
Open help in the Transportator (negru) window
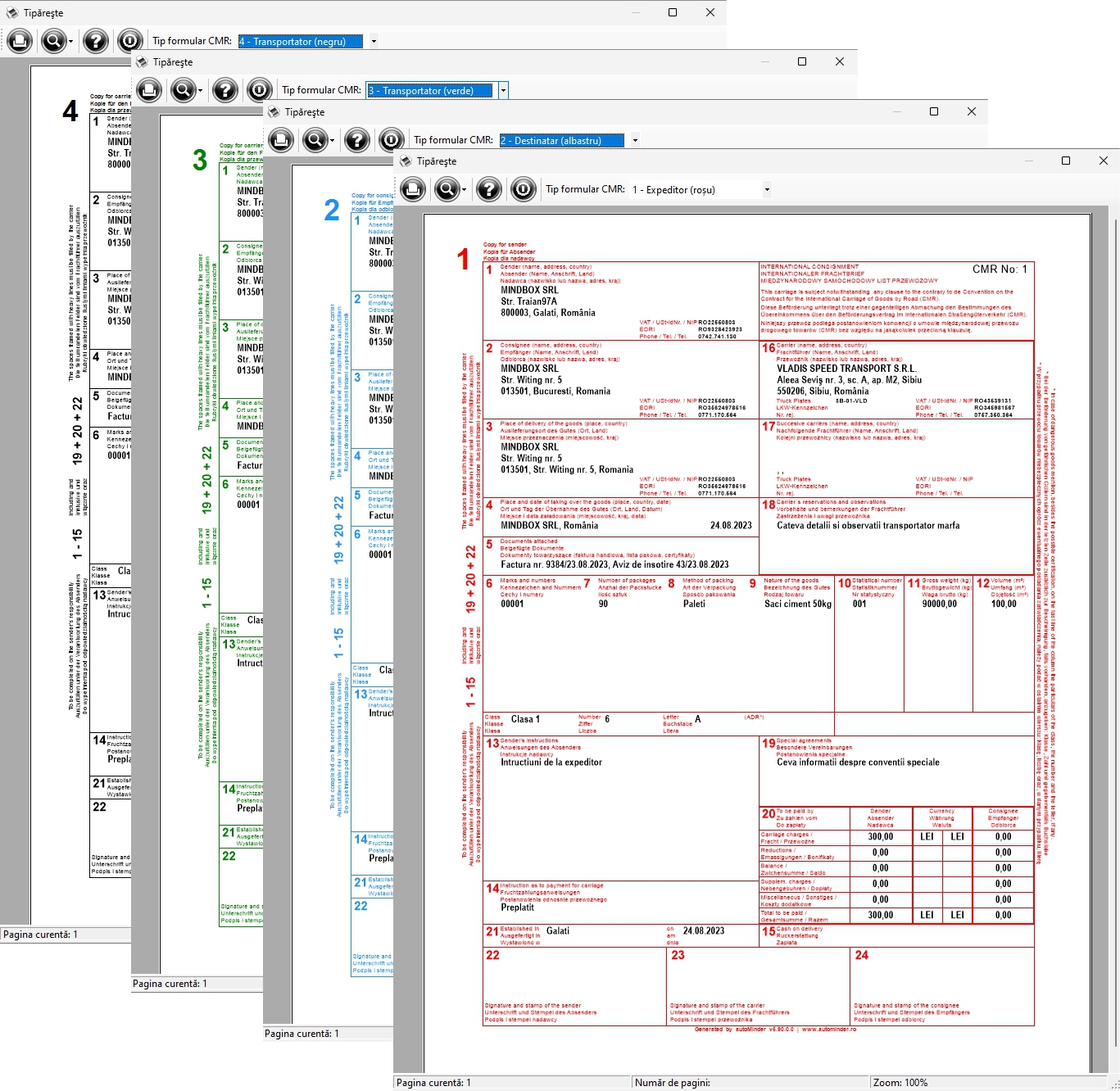pyautogui.click(x=96, y=41)
